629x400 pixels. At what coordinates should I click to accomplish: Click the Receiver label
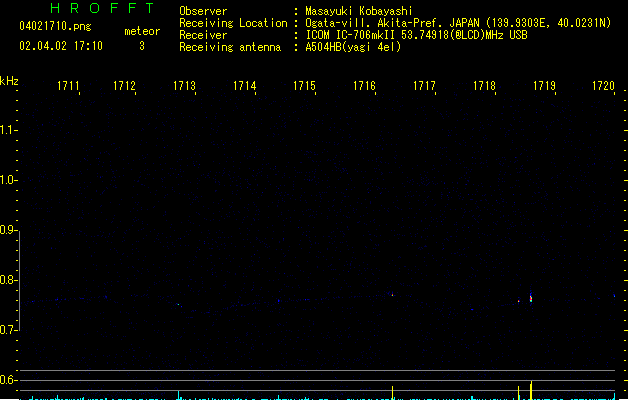click(203, 35)
